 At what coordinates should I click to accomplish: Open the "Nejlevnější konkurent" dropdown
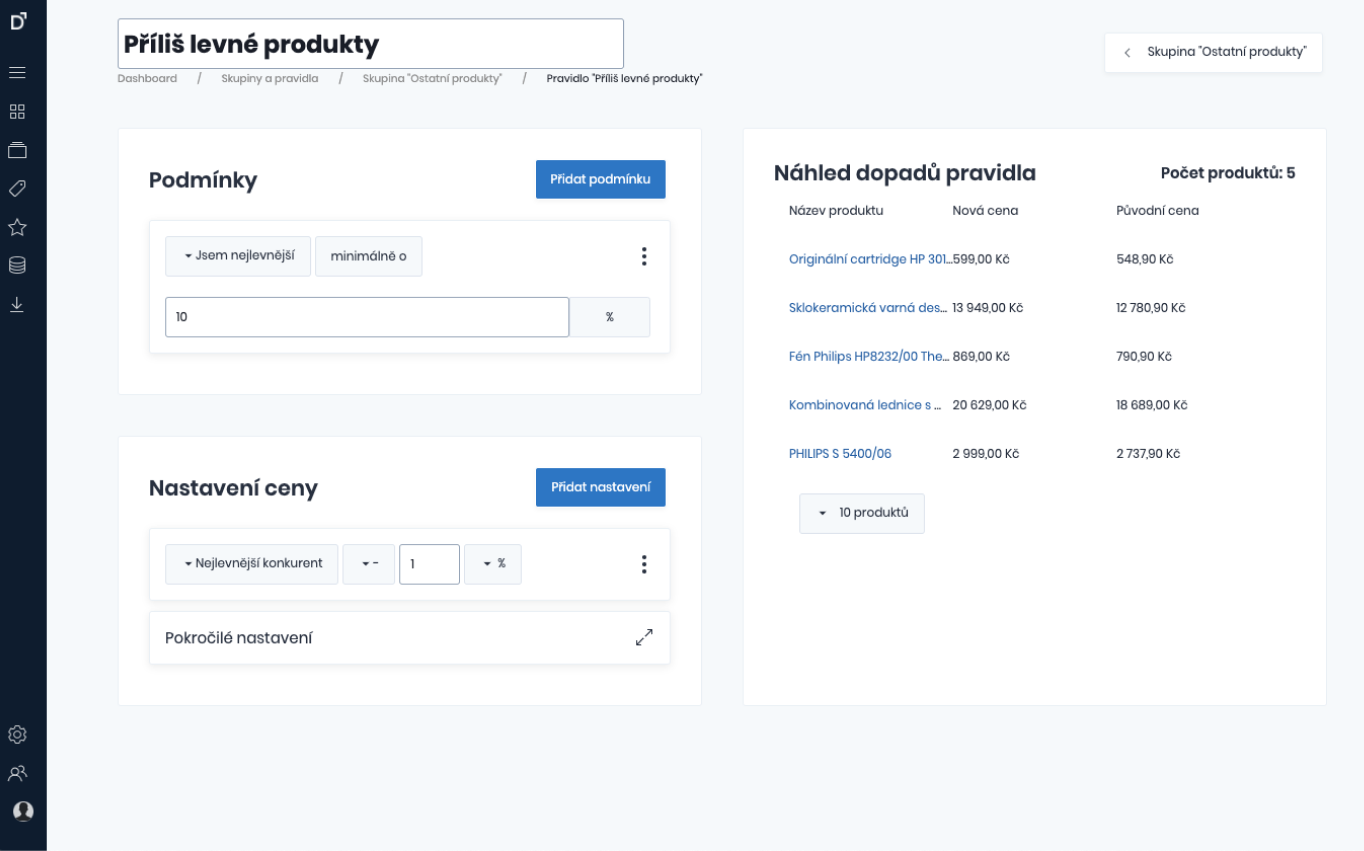[x=252, y=564]
